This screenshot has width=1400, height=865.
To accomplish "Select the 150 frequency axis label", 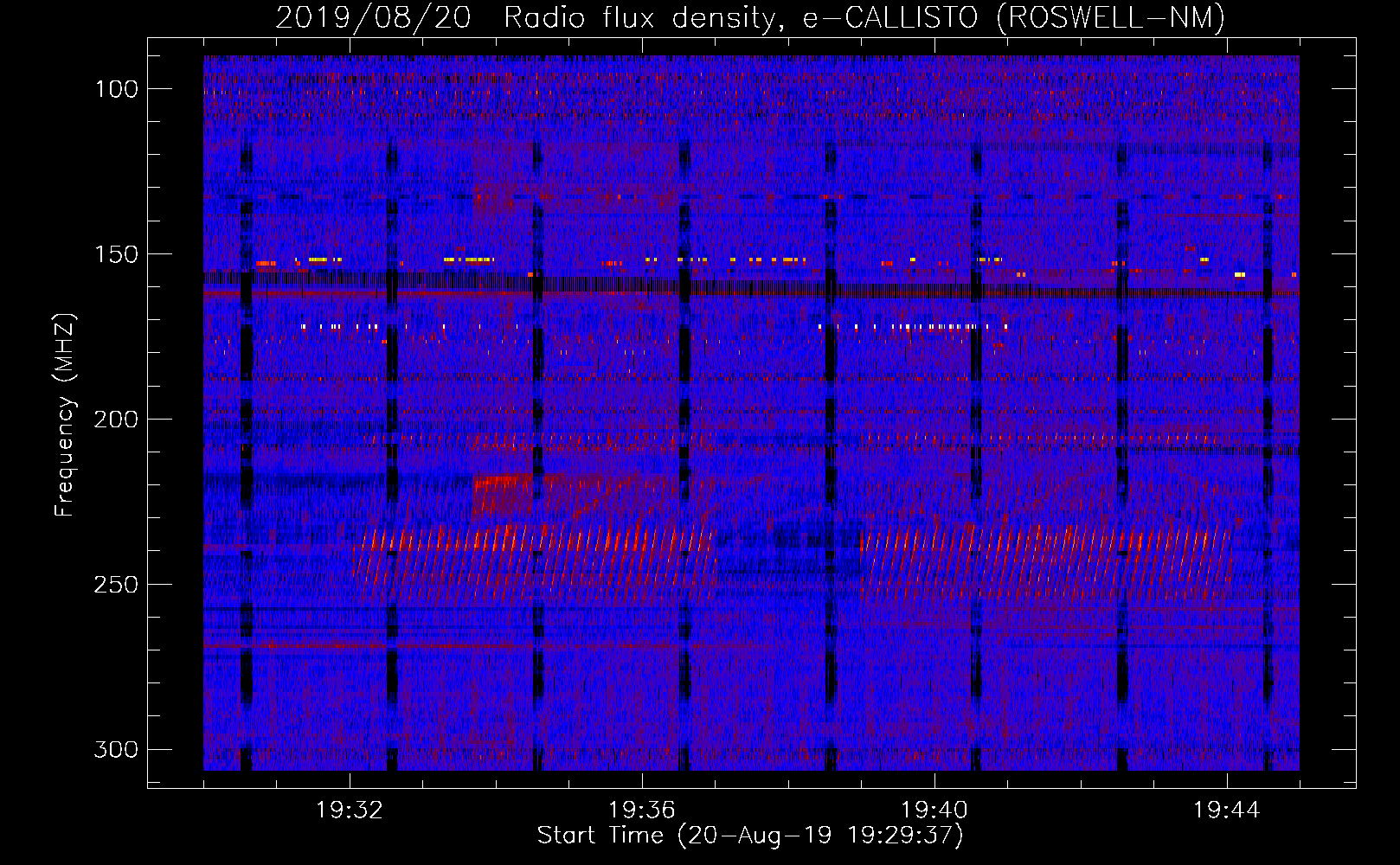I will click(117, 254).
